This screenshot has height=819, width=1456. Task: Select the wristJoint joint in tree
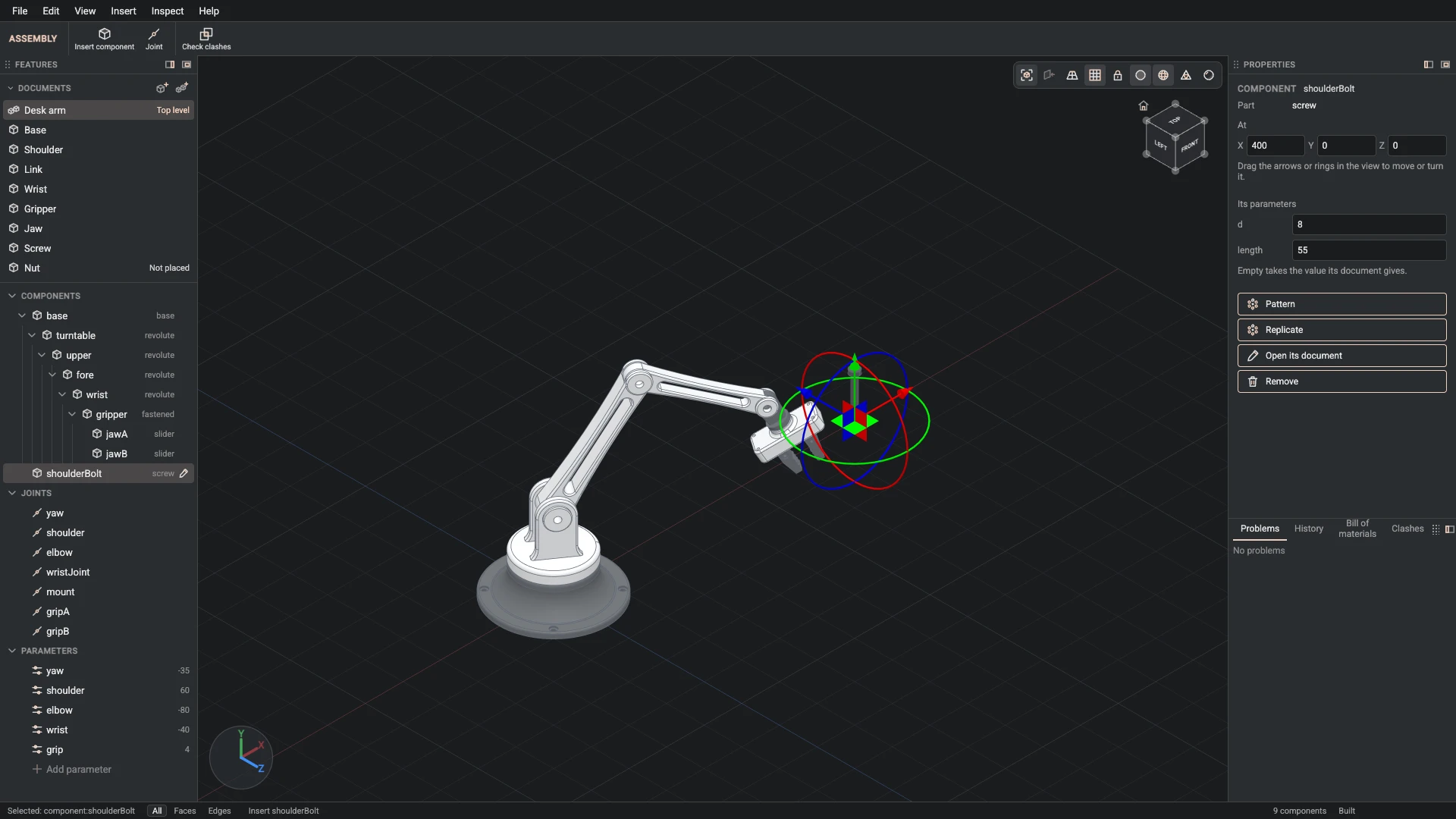click(x=99, y=572)
